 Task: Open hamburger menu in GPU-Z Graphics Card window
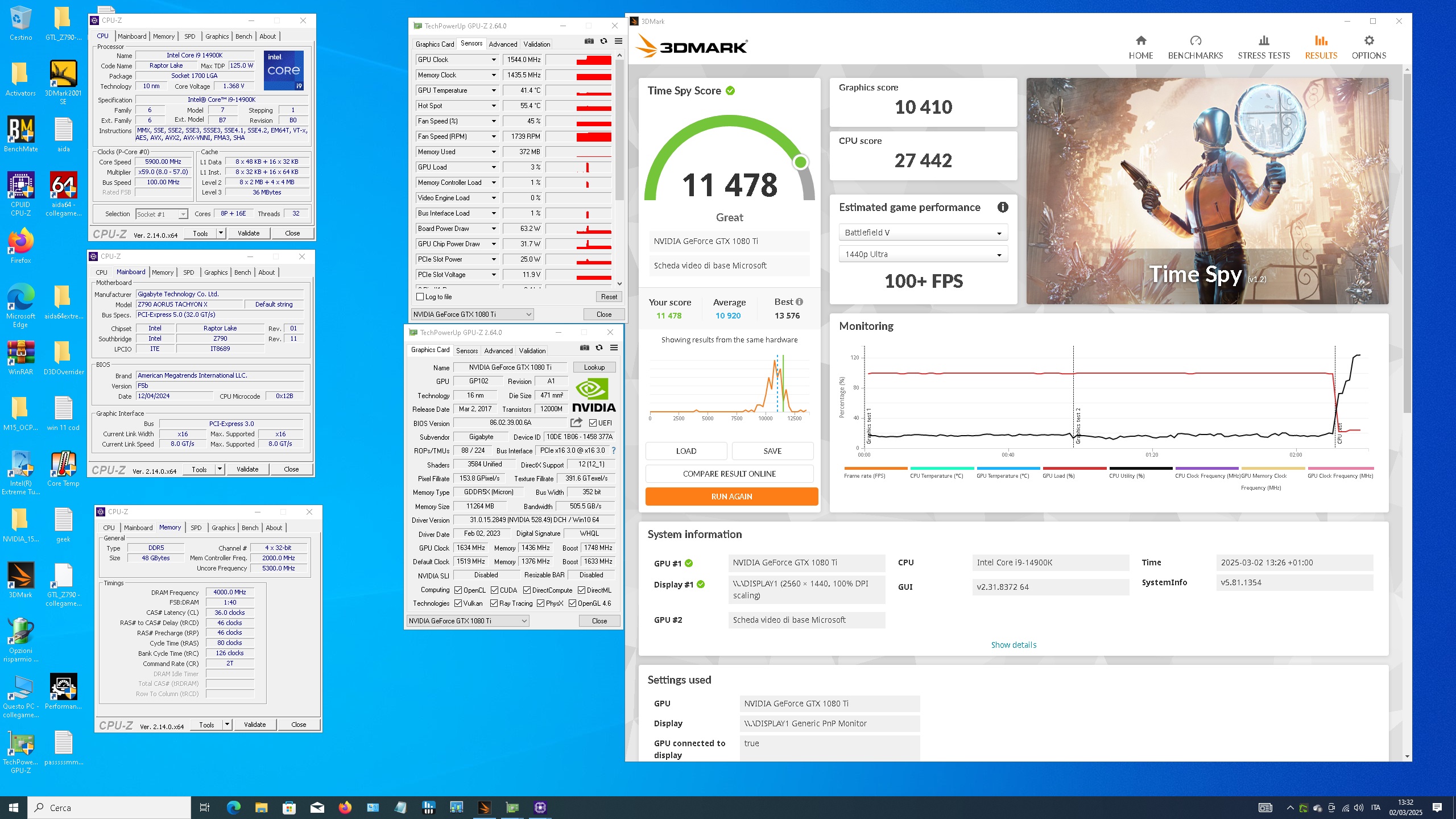[614, 348]
